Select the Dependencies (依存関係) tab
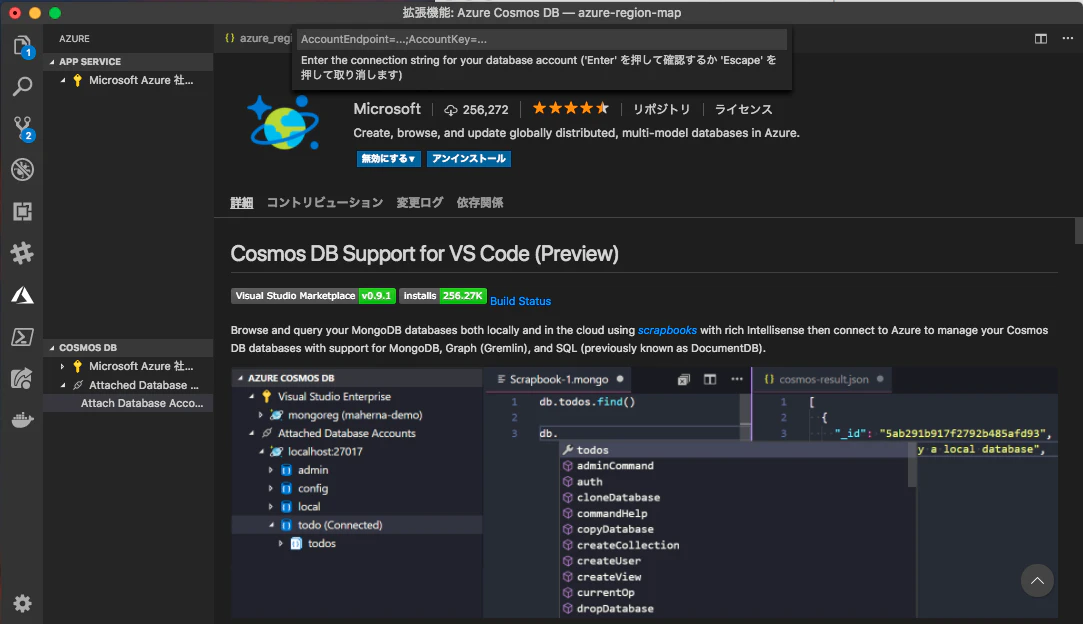The image size is (1083, 624). [479, 202]
